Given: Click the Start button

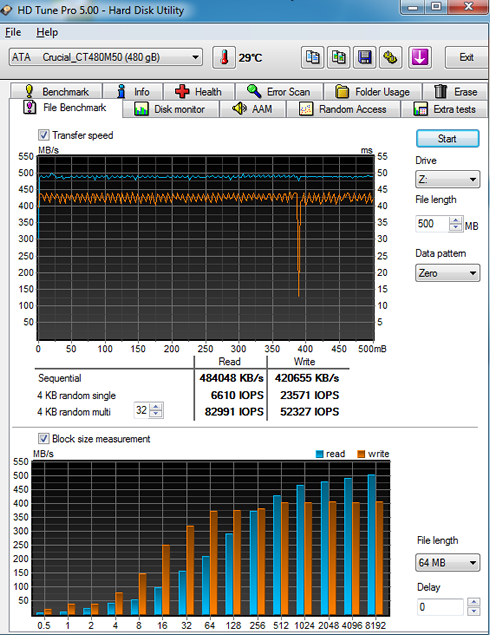Looking at the screenshot, I should 447,139.
